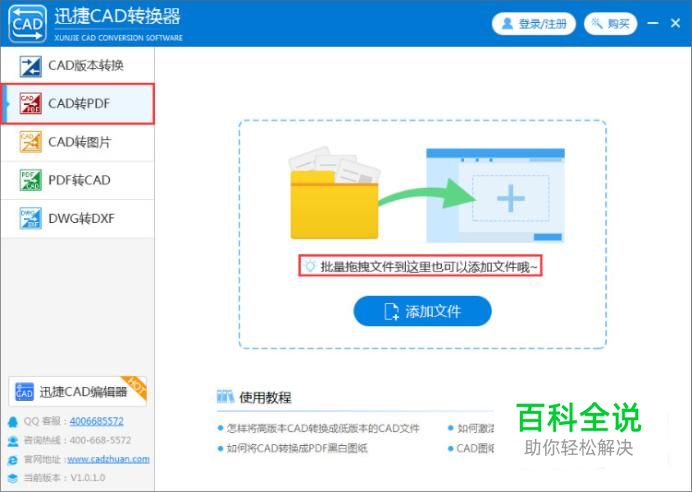Go to the DWG转DXF tab

coord(78,218)
